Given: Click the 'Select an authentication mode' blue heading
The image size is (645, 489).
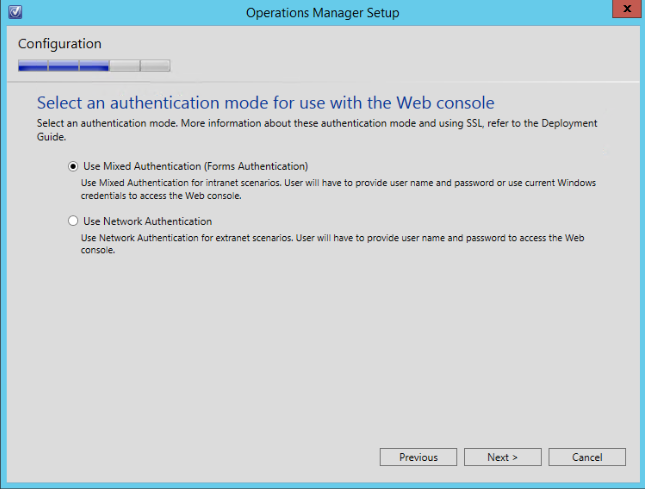Looking at the screenshot, I should coord(266,103).
